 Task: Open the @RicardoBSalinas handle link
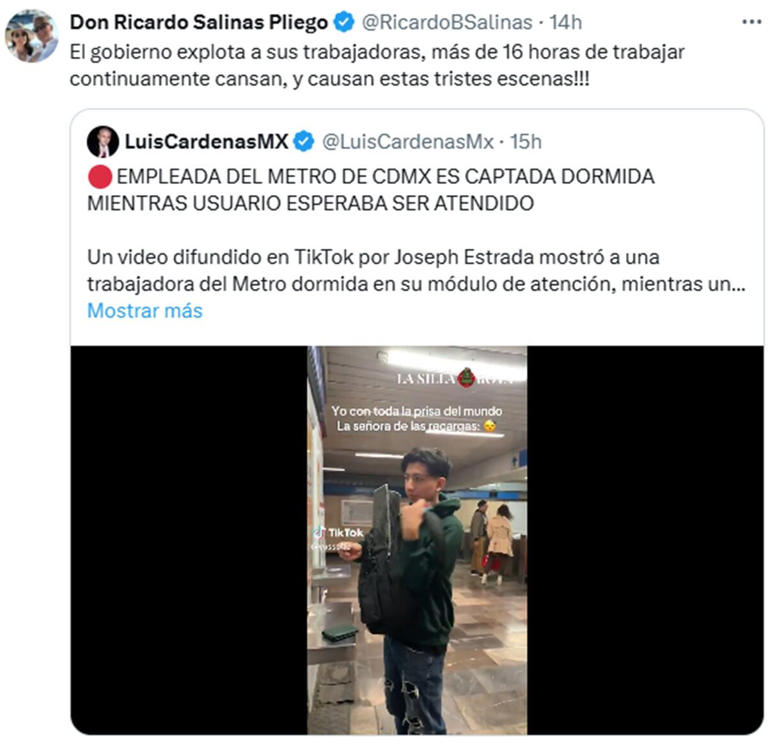(447, 22)
